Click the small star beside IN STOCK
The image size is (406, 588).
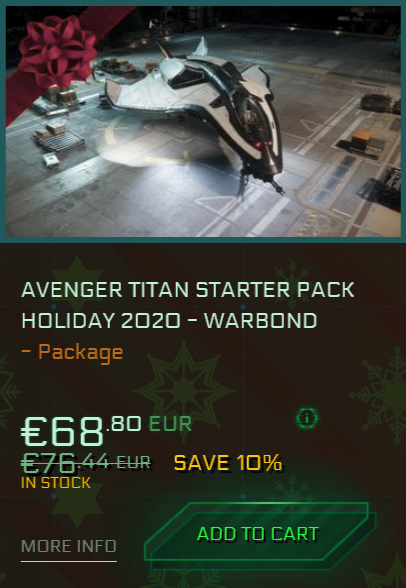click(77, 504)
